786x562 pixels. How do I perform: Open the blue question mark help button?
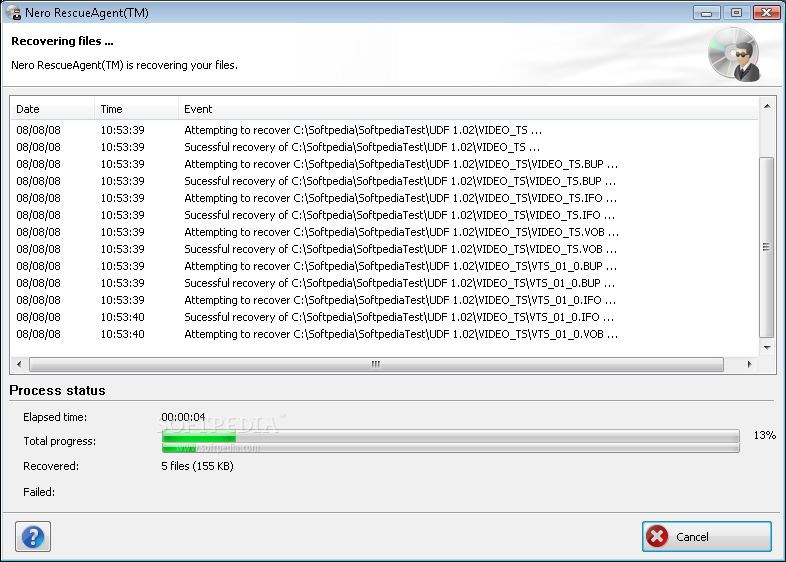[x=33, y=536]
